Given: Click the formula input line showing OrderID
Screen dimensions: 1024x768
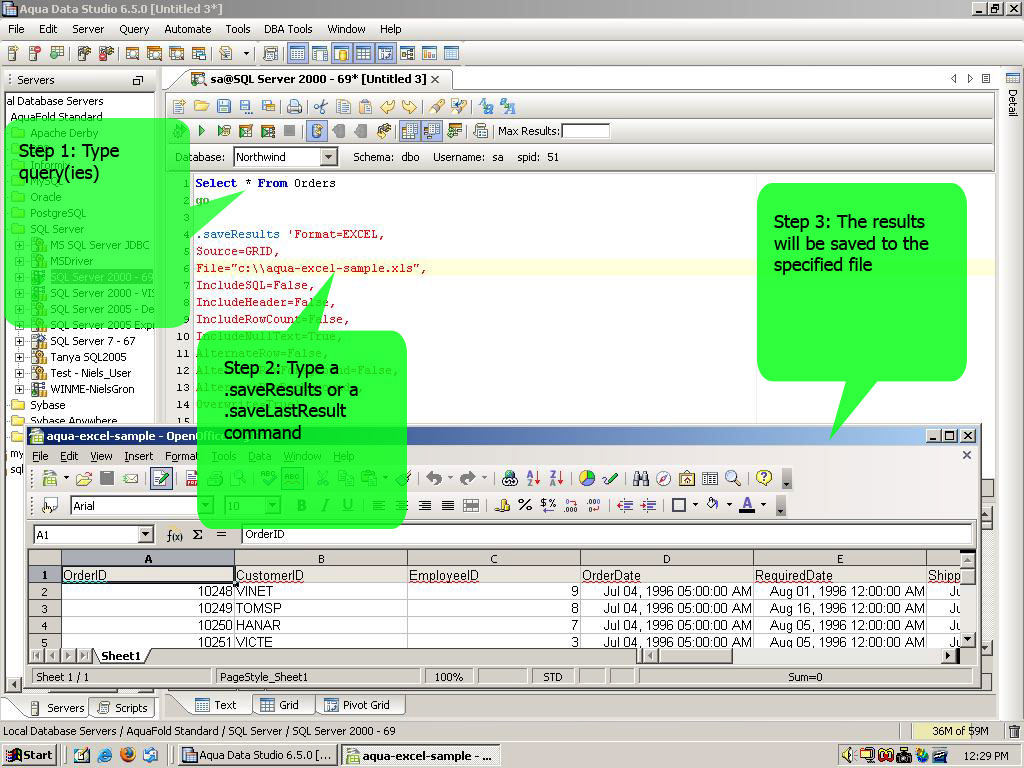Looking at the screenshot, I should point(607,535).
